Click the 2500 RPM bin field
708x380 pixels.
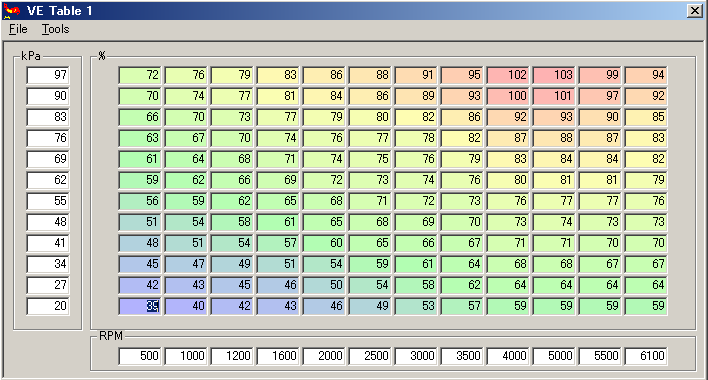[370, 356]
